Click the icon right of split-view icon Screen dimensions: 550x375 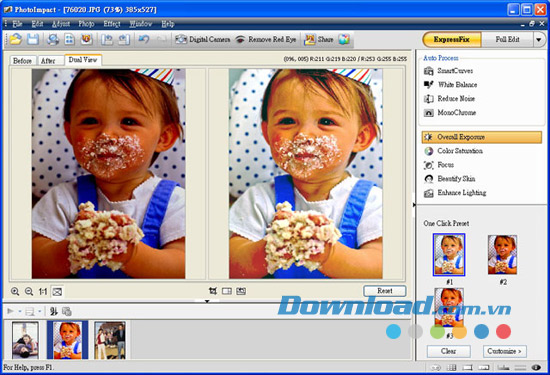coord(241,291)
